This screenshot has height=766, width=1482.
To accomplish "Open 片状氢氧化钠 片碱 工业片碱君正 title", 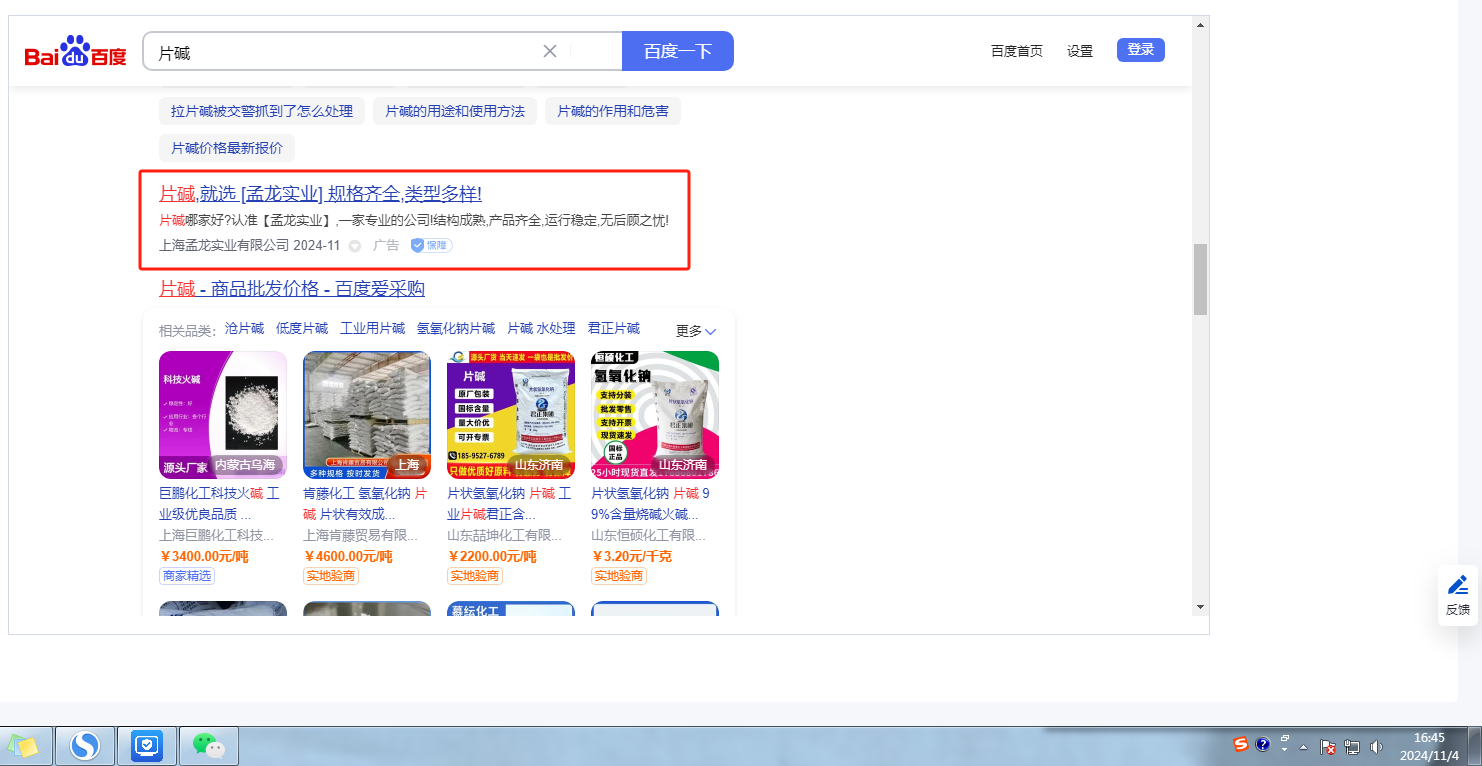I will click(509, 504).
